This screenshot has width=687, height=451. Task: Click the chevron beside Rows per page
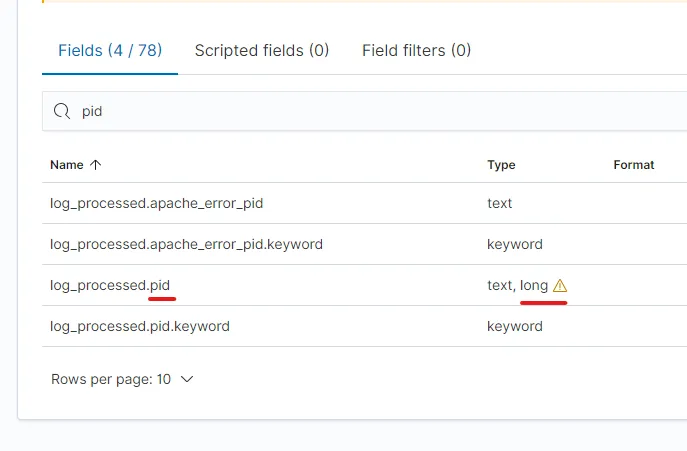(185, 380)
